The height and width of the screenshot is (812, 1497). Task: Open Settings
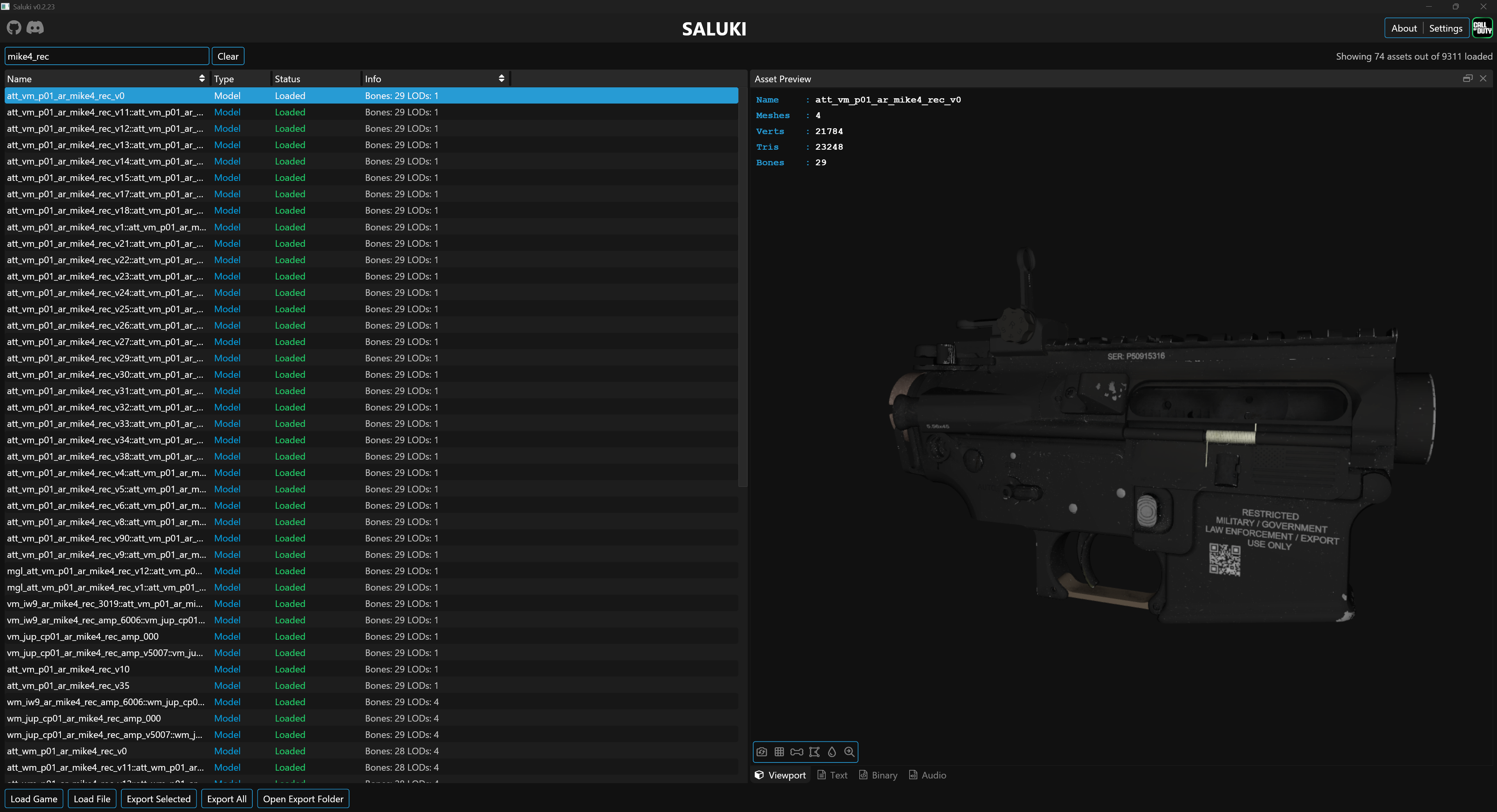click(x=1445, y=28)
